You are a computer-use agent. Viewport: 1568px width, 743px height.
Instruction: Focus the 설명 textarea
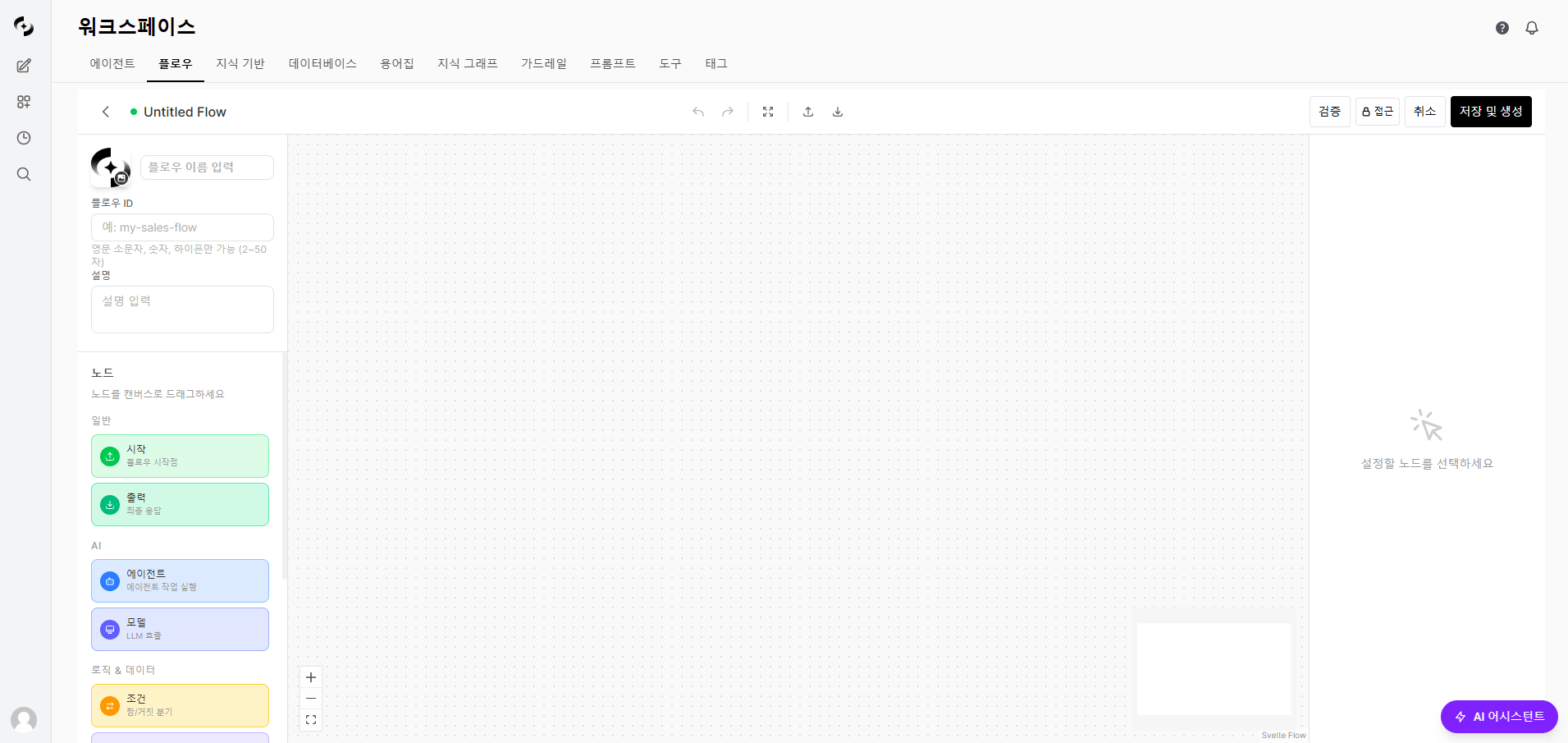click(182, 310)
